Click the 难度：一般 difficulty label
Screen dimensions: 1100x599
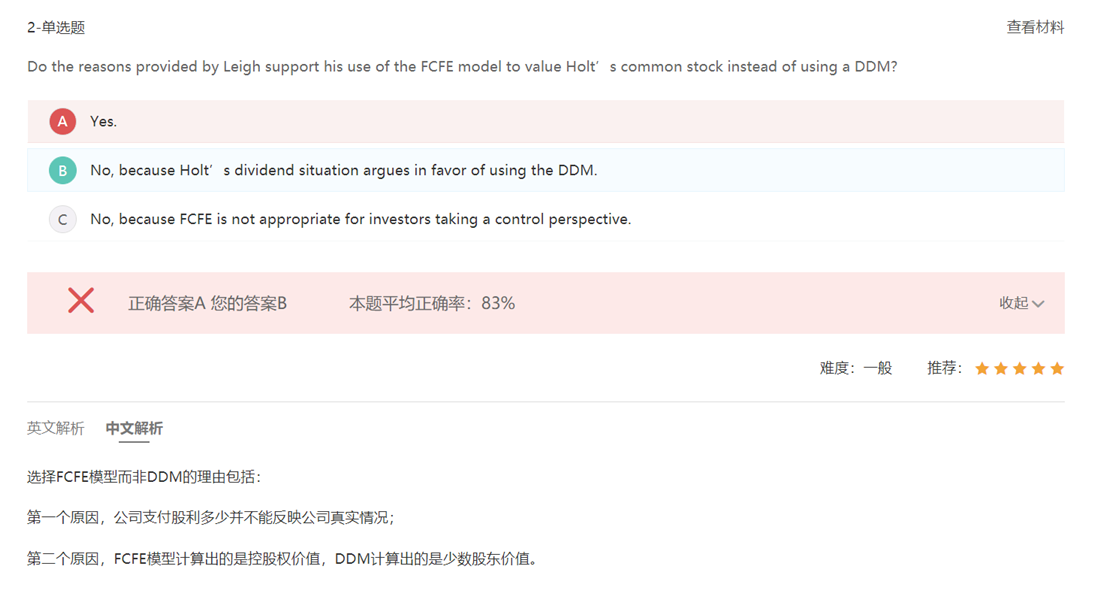point(855,368)
